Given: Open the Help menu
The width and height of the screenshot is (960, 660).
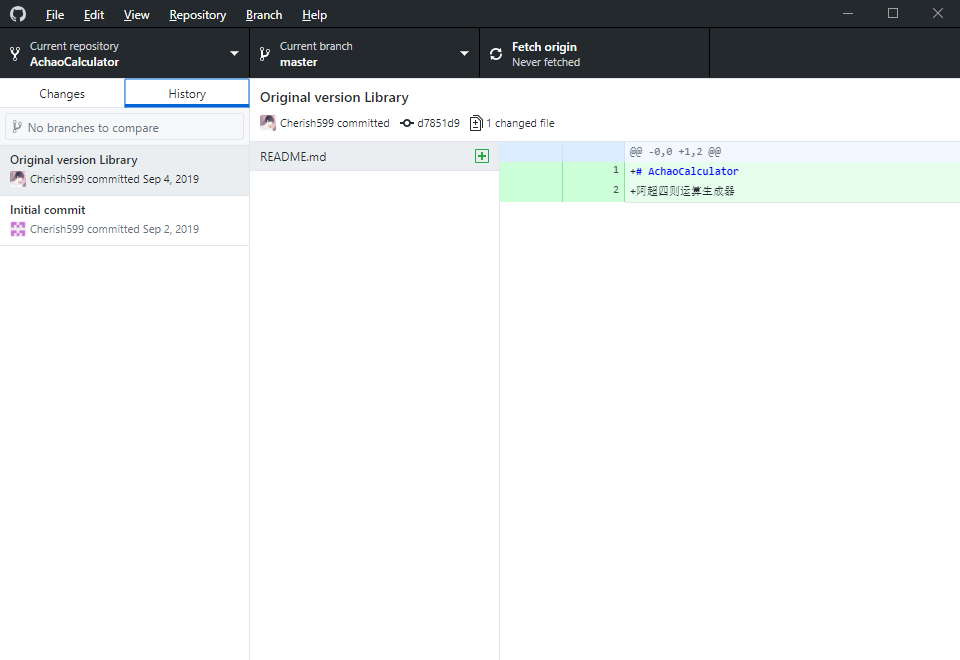Looking at the screenshot, I should (x=314, y=15).
